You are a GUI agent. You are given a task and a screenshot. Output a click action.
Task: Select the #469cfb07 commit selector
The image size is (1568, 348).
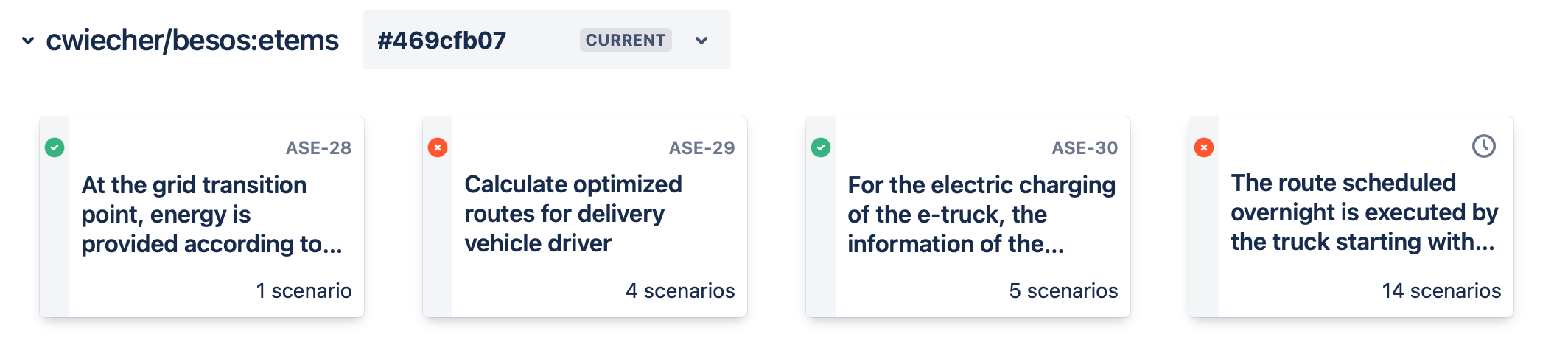[x=547, y=40]
